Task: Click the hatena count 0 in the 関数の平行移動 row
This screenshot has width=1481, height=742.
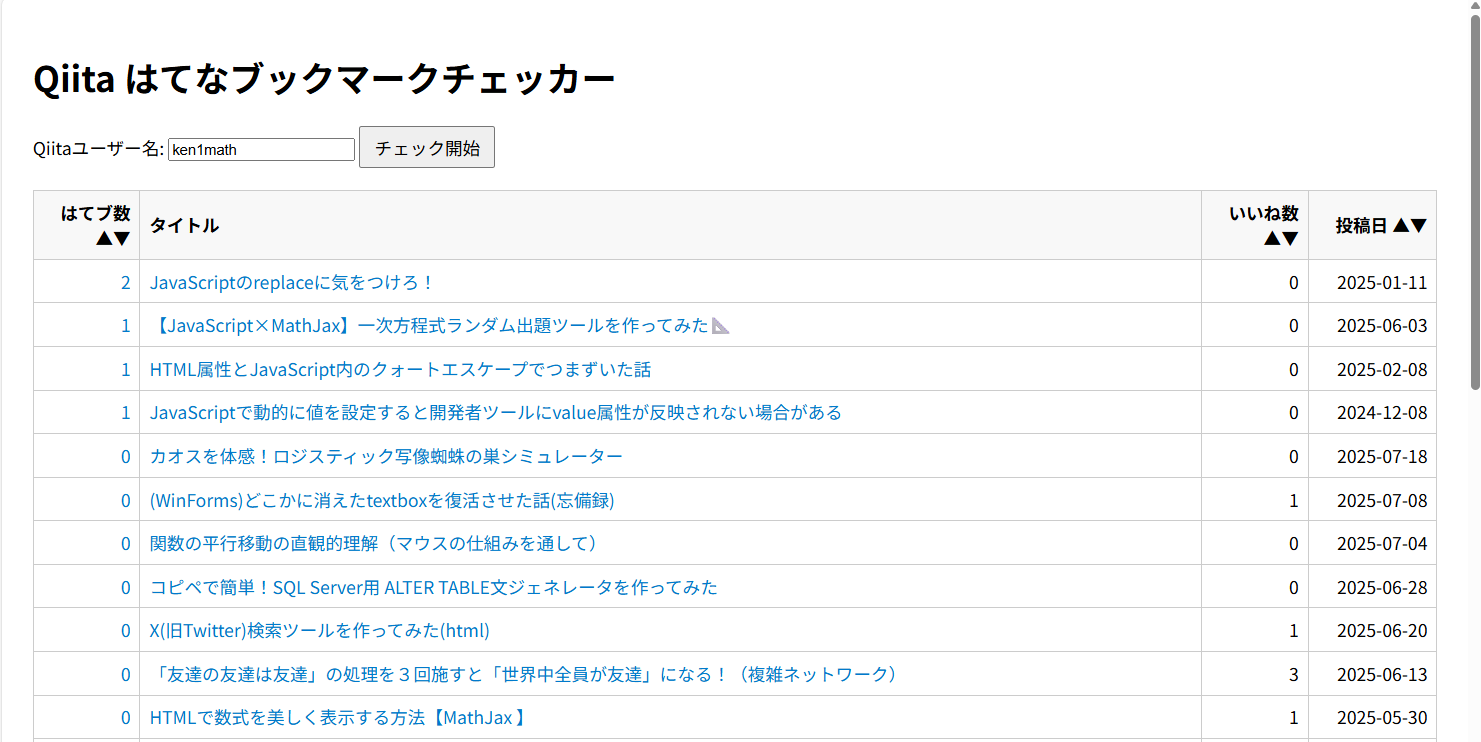Action: tap(126, 544)
